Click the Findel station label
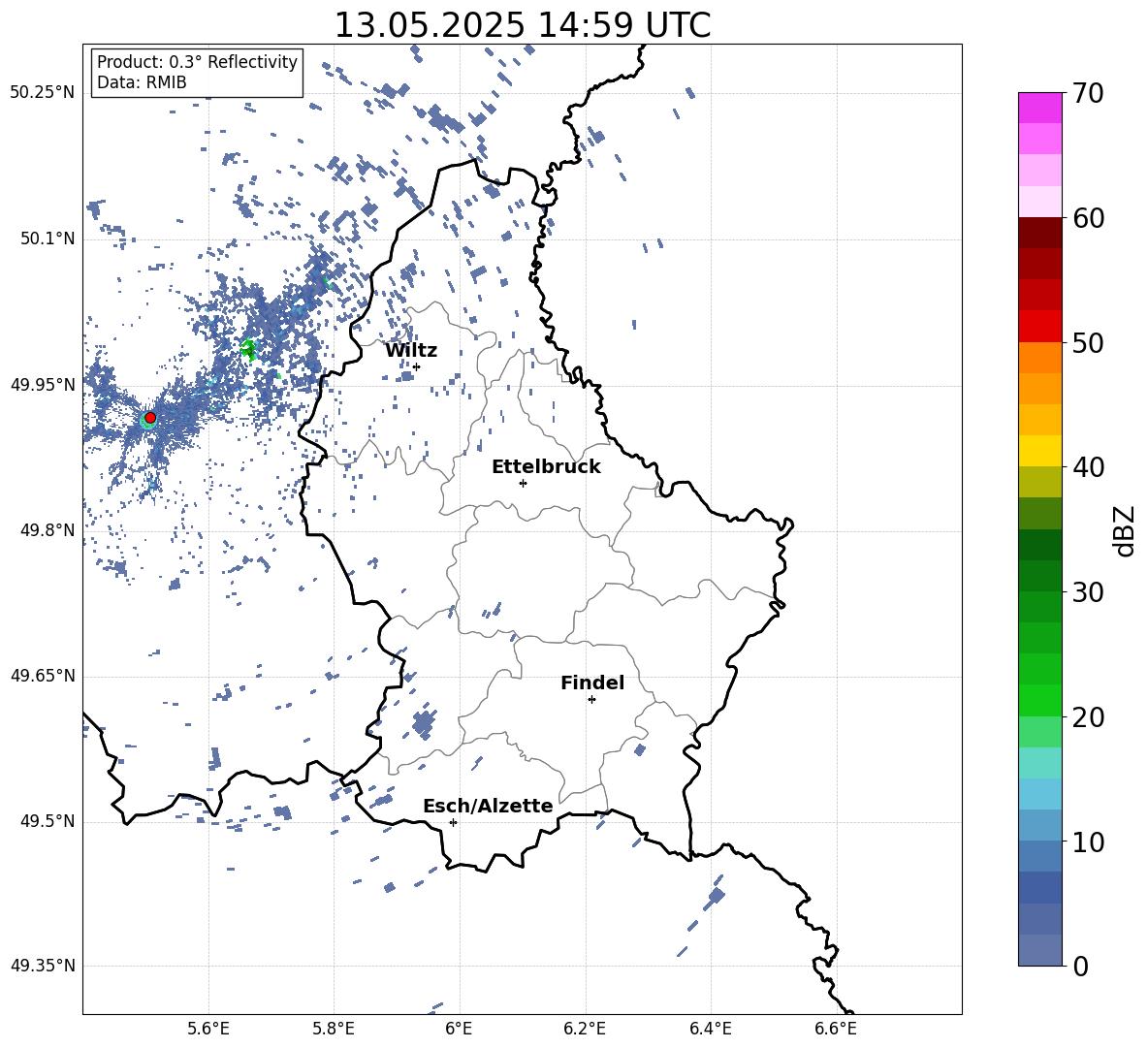This screenshot has width=1148, height=1048. tap(592, 683)
